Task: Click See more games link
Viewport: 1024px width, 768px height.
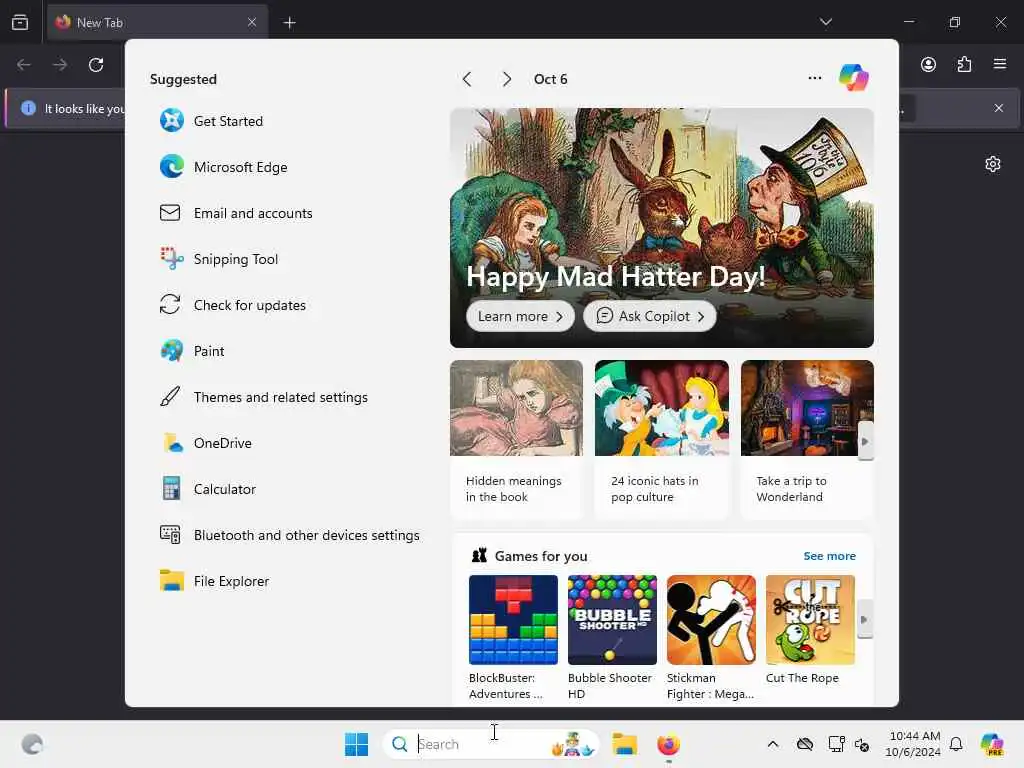Action: 829,556
